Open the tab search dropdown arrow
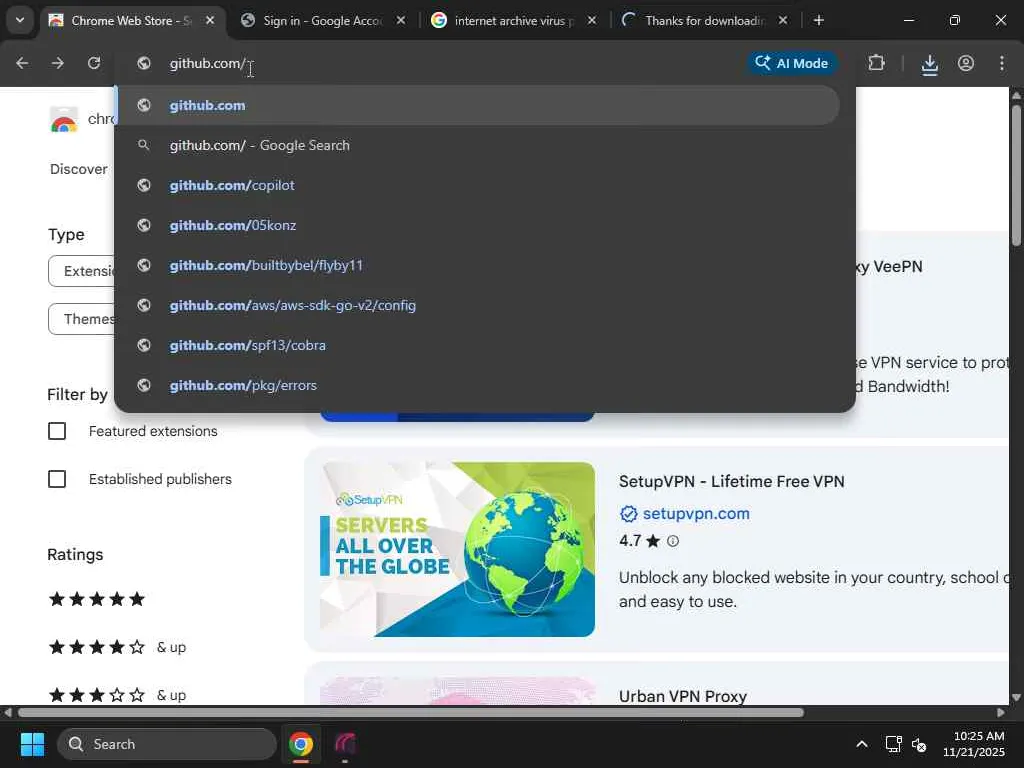1024x768 pixels. coord(20,20)
